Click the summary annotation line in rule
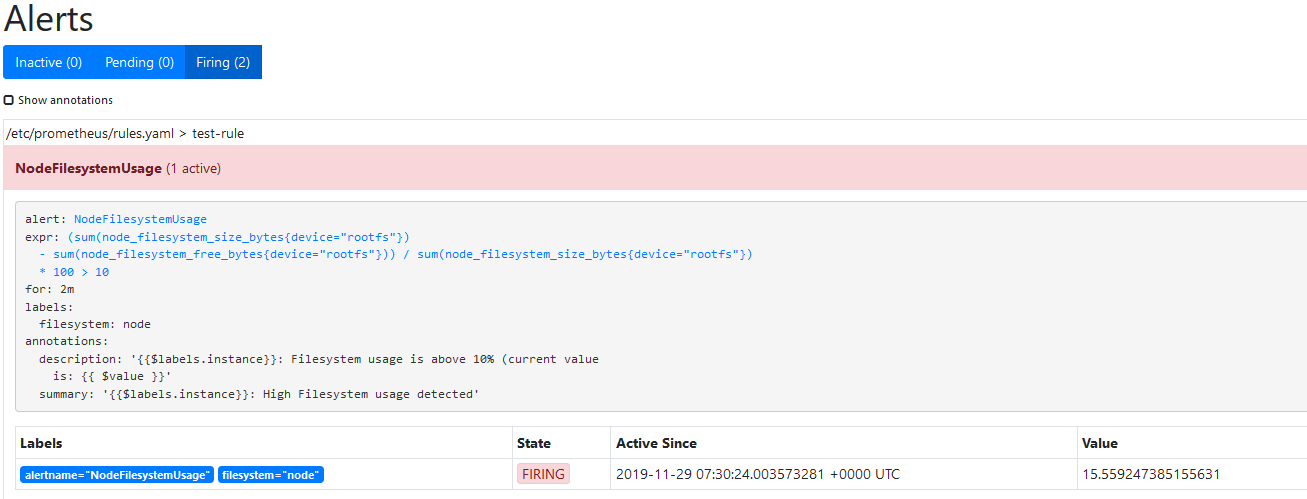The image size is (1307, 499). point(259,394)
